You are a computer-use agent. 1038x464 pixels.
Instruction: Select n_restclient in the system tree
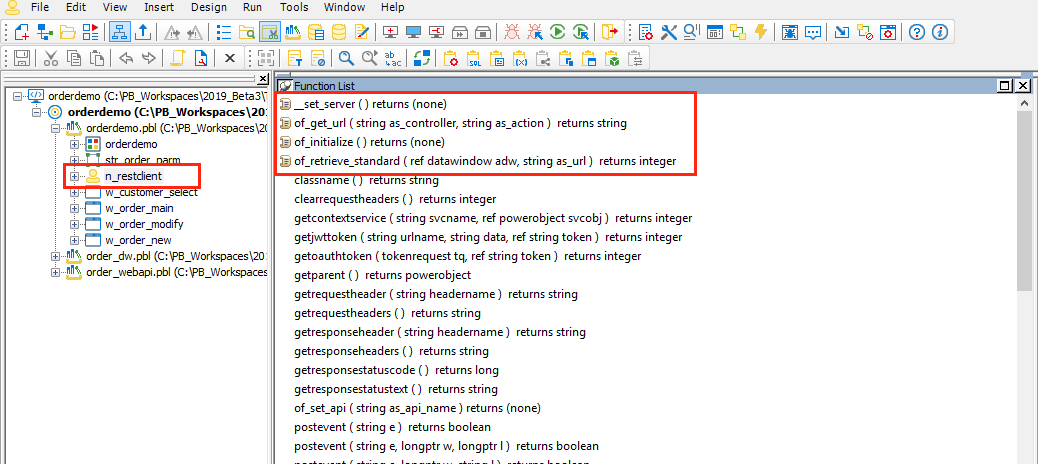click(133, 176)
